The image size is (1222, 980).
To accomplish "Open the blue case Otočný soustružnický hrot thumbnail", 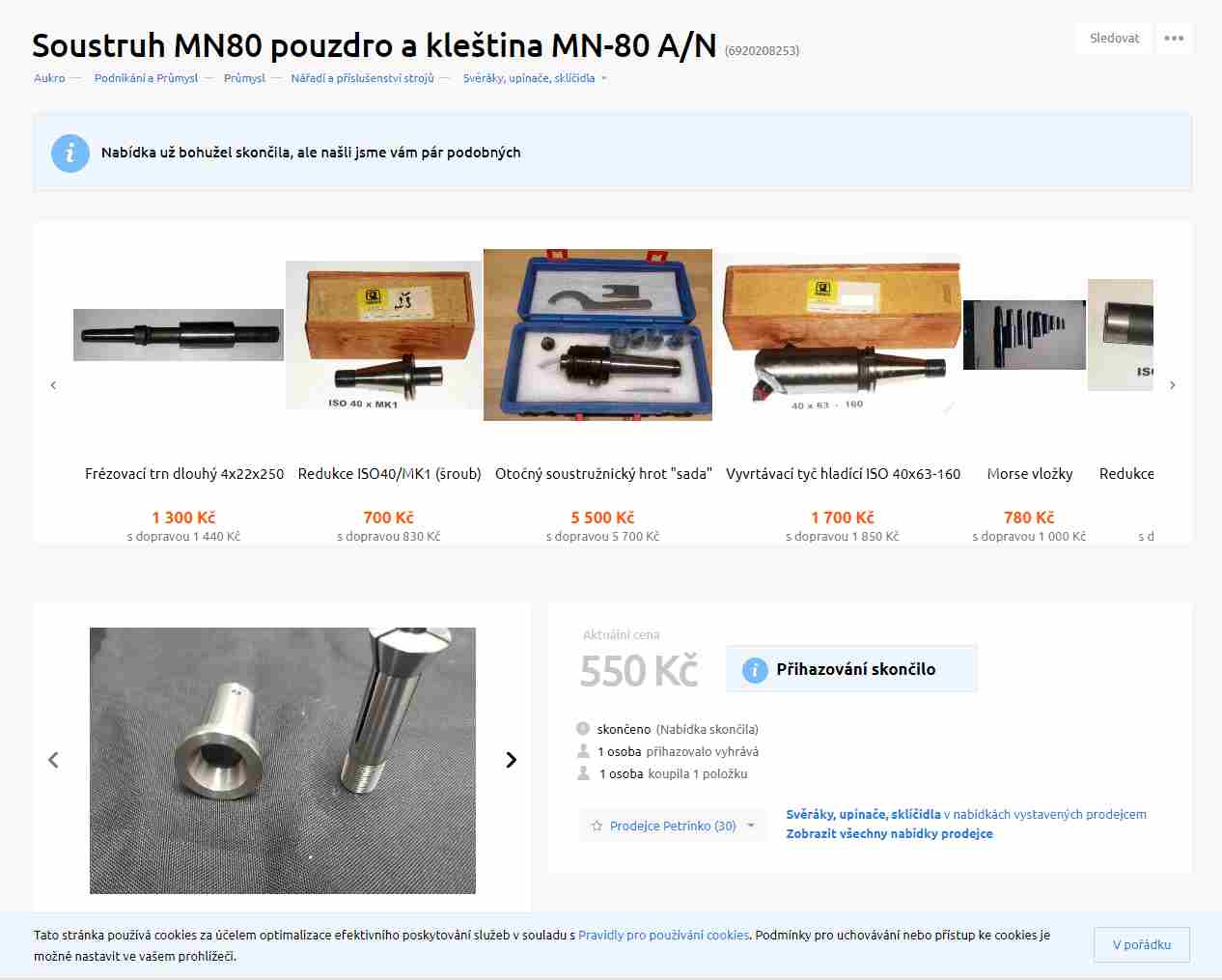I will pos(597,335).
